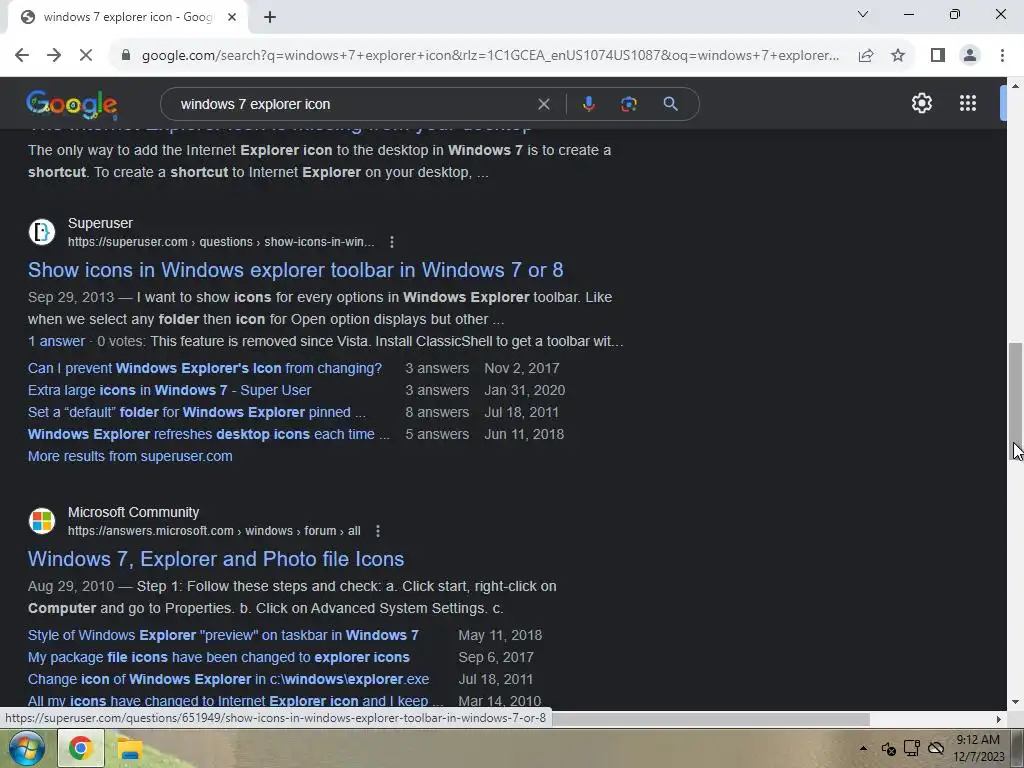Open Windows 7, Explorer and Photo file Icons result
Viewport: 1024px width, 768px height.
coord(216,559)
